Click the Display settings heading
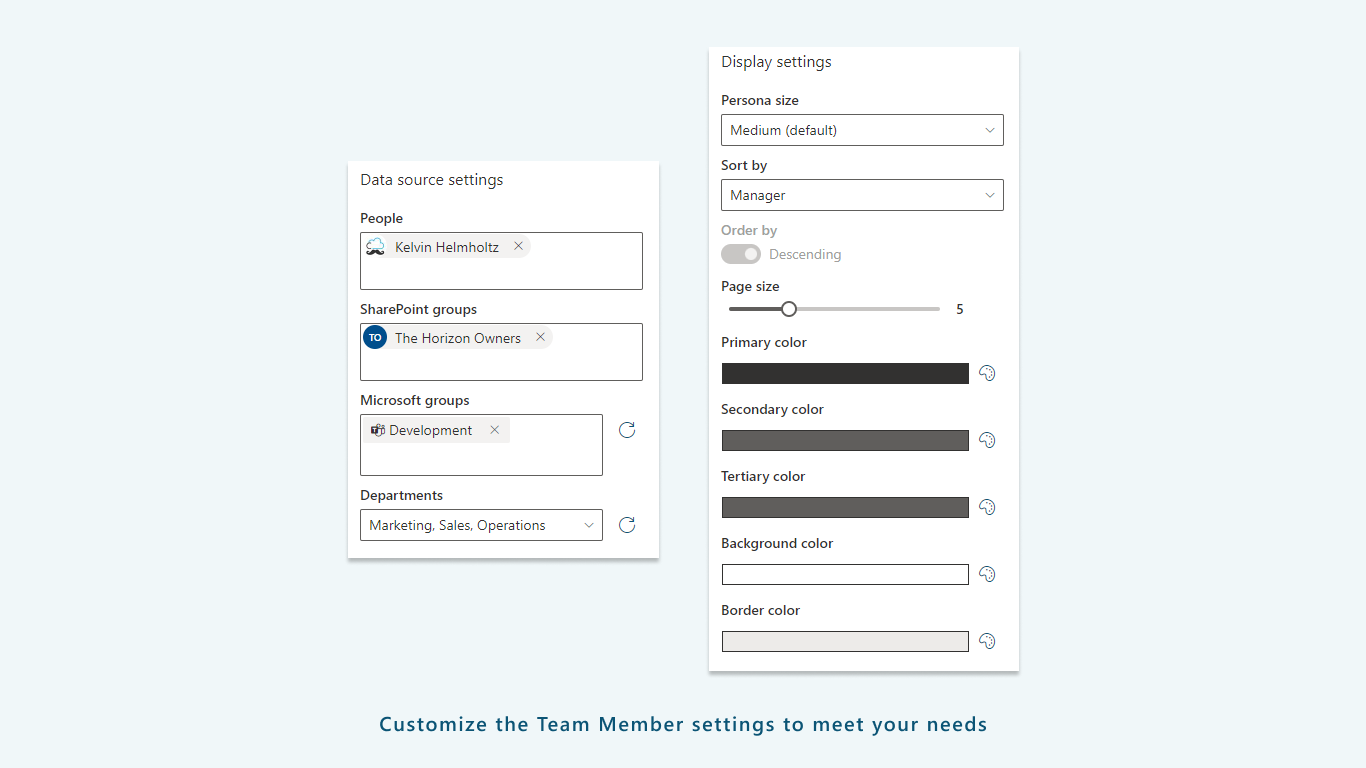 tap(776, 62)
